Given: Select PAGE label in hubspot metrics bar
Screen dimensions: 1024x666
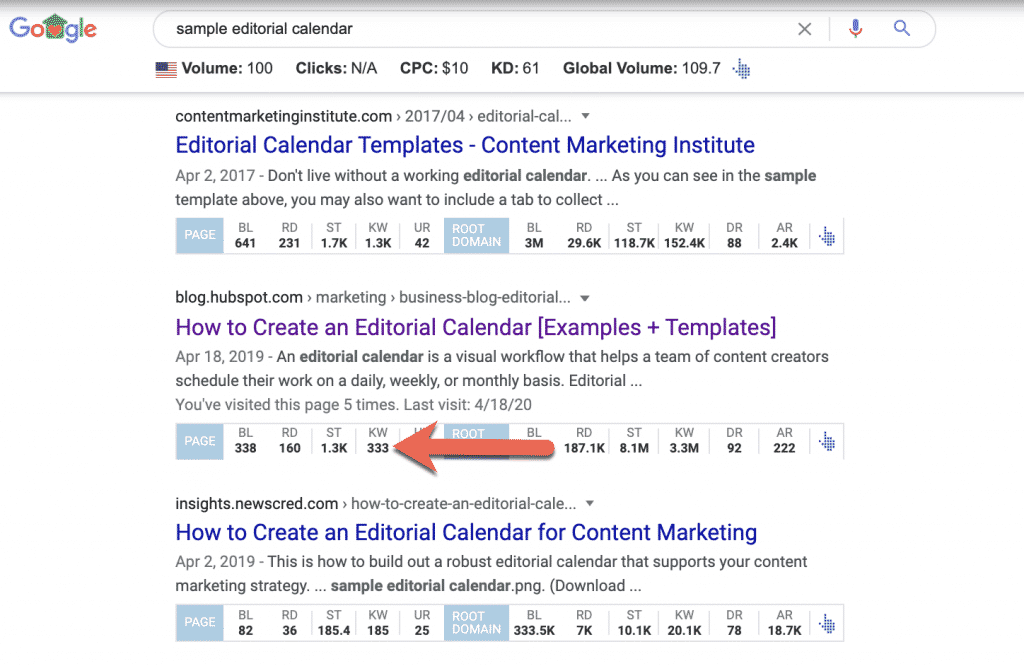Looking at the screenshot, I should (x=200, y=441).
